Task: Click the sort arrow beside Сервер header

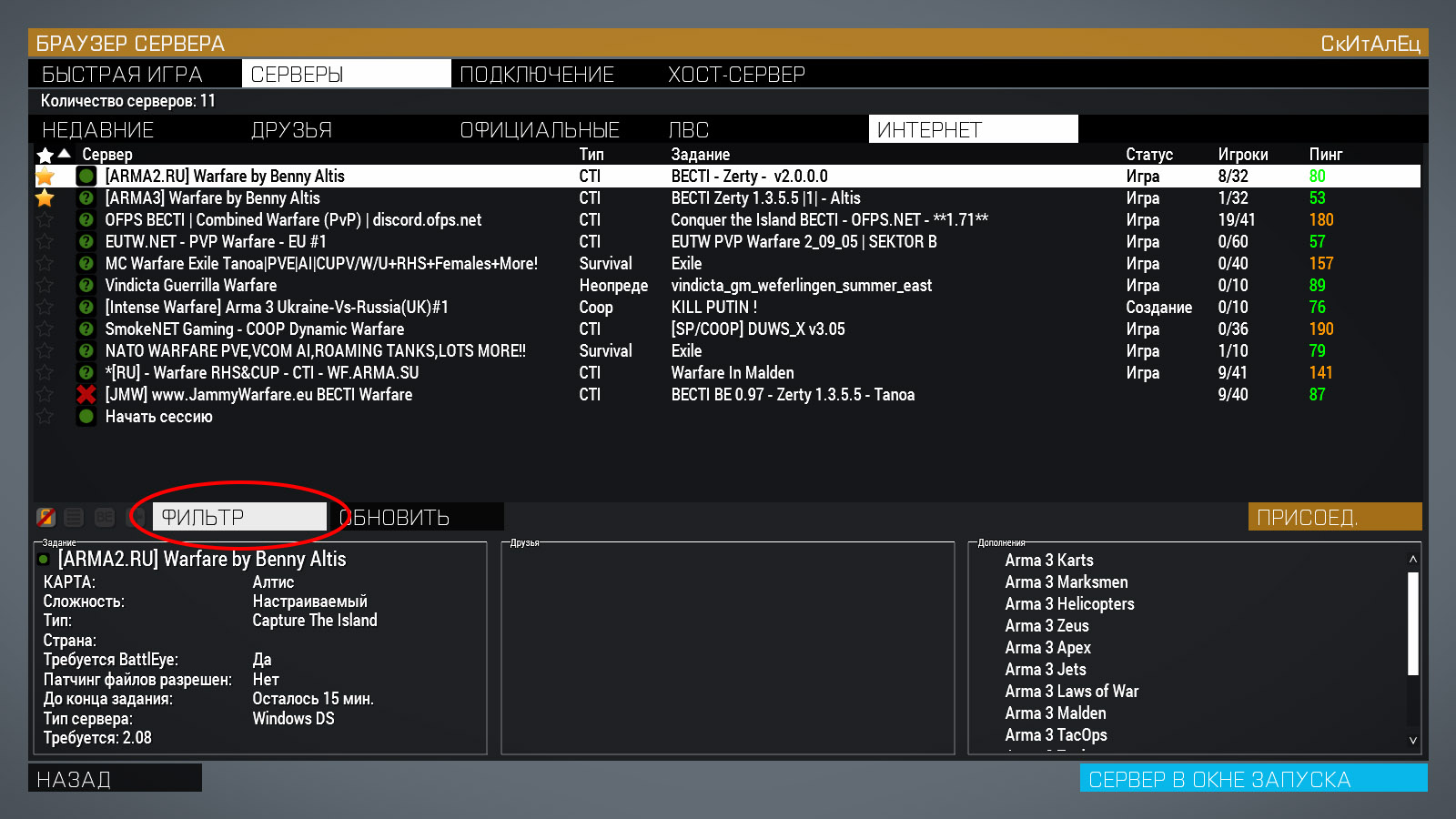Action: [65, 154]
